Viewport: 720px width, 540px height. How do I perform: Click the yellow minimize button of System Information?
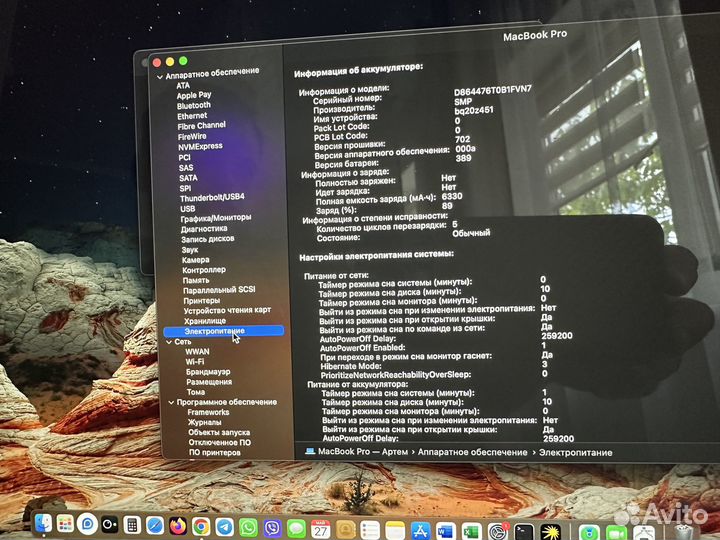click(170, 62)
